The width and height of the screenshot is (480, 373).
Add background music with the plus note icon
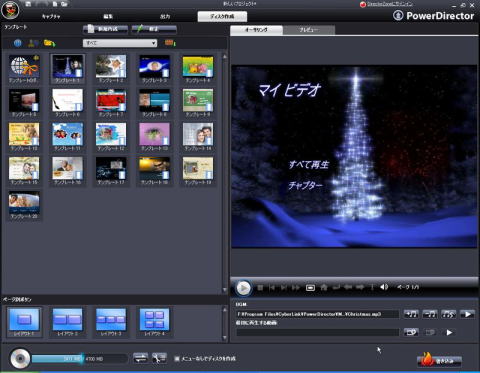(411, 314)
